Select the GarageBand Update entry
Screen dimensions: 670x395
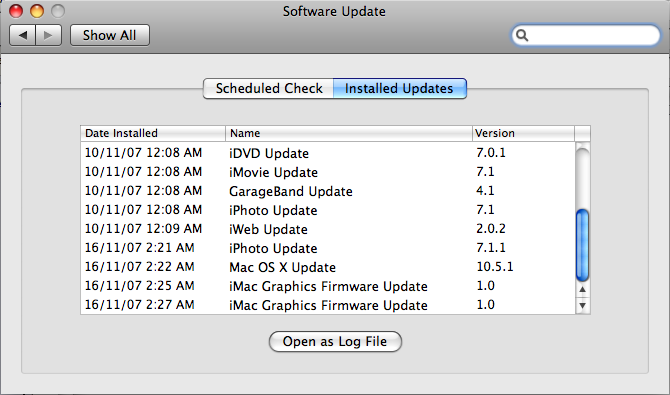click(328, 191)
